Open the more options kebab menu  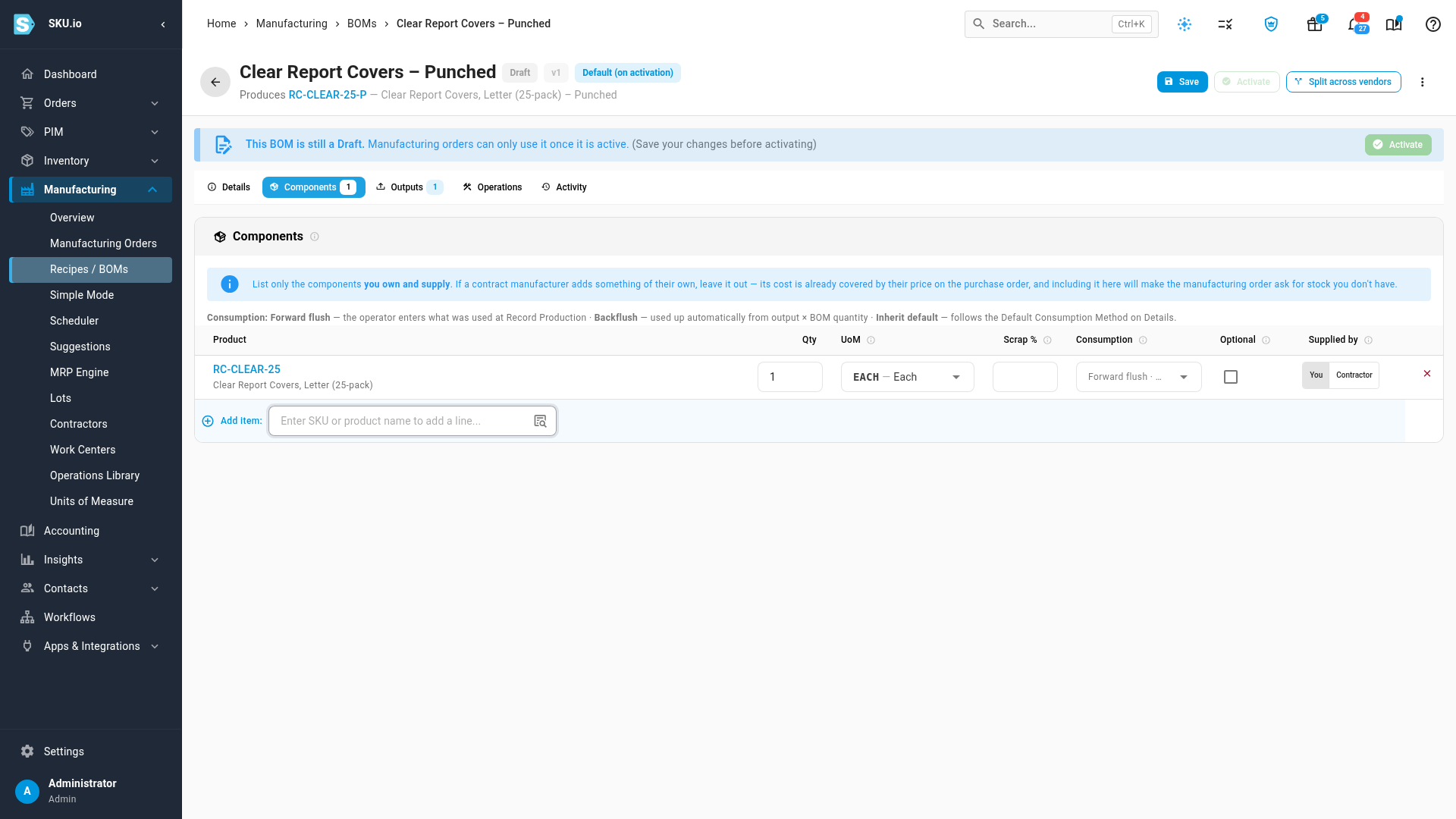click(1423, 82)
